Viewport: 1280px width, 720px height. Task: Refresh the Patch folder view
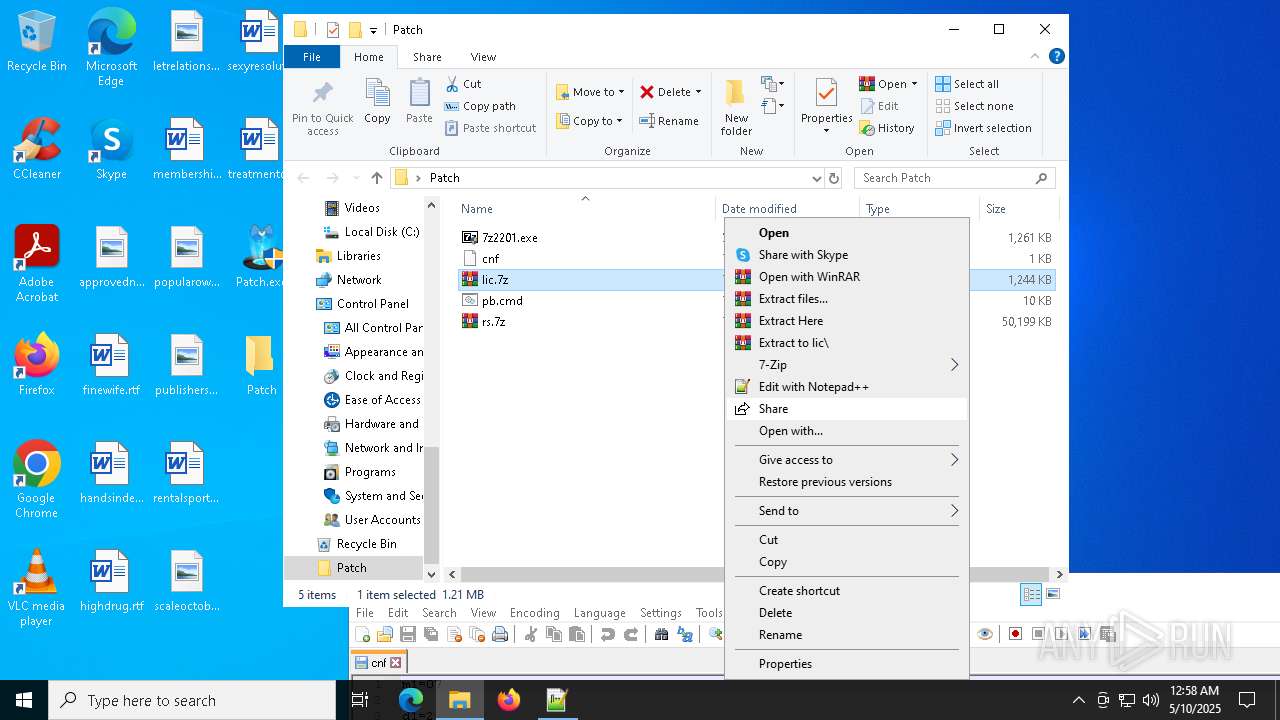coord(834,178)
